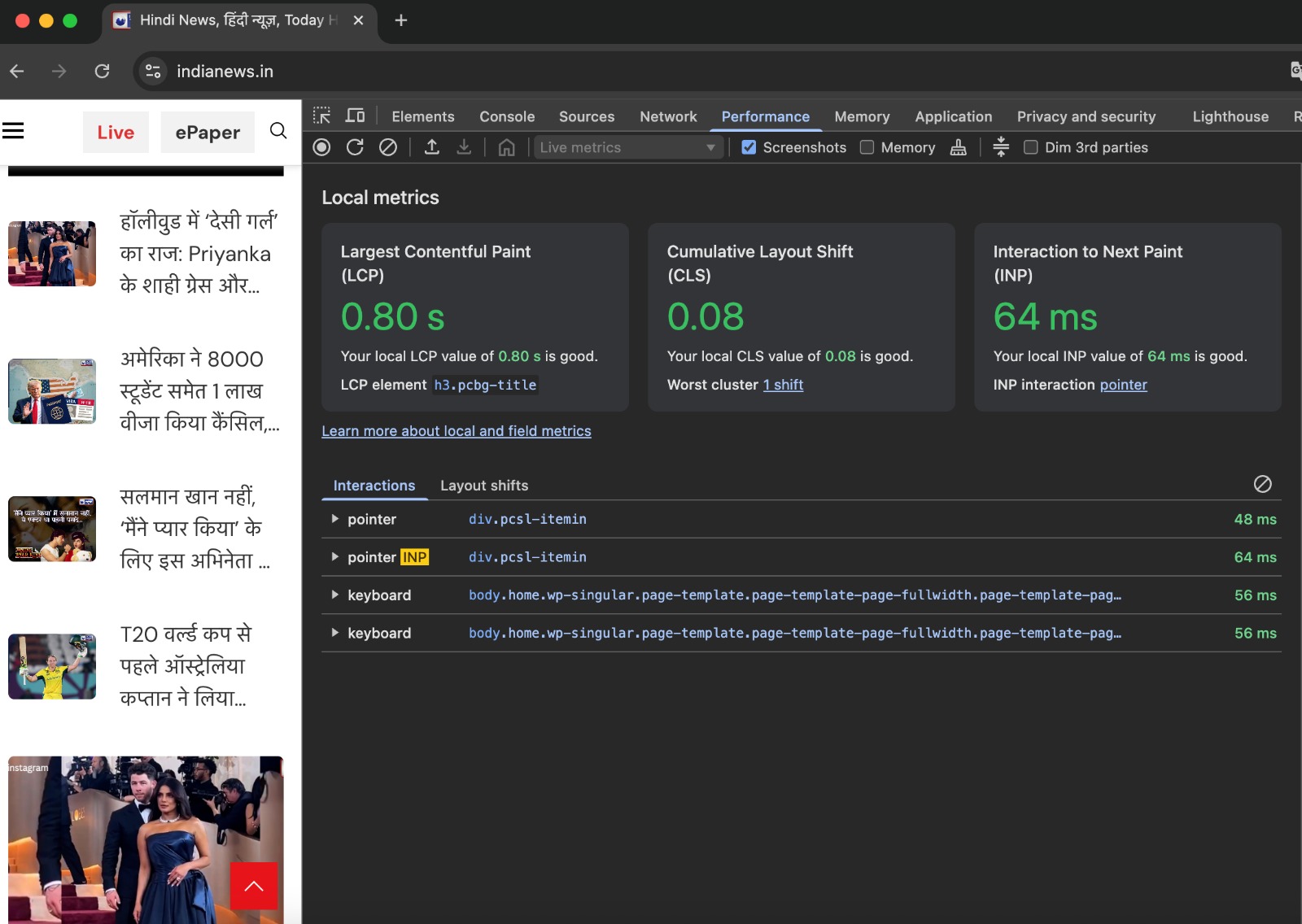The width and height of the screenshot is (1302, 924).
Task: Clear the interactions log icon
Action: [1262, 484]
